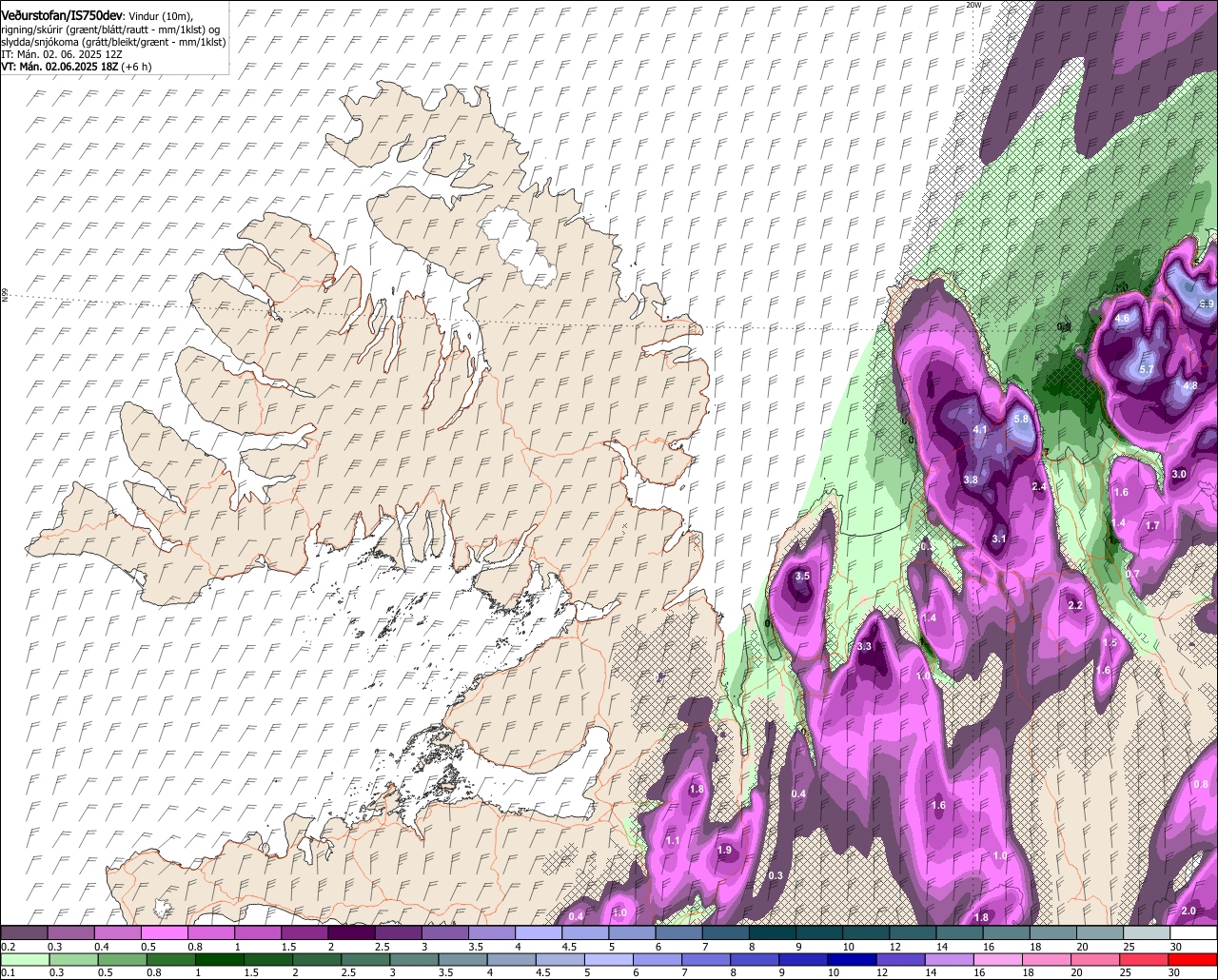
Task: Click the 2.0 precipitation value on the map
Action: (x=1189, y=911)
